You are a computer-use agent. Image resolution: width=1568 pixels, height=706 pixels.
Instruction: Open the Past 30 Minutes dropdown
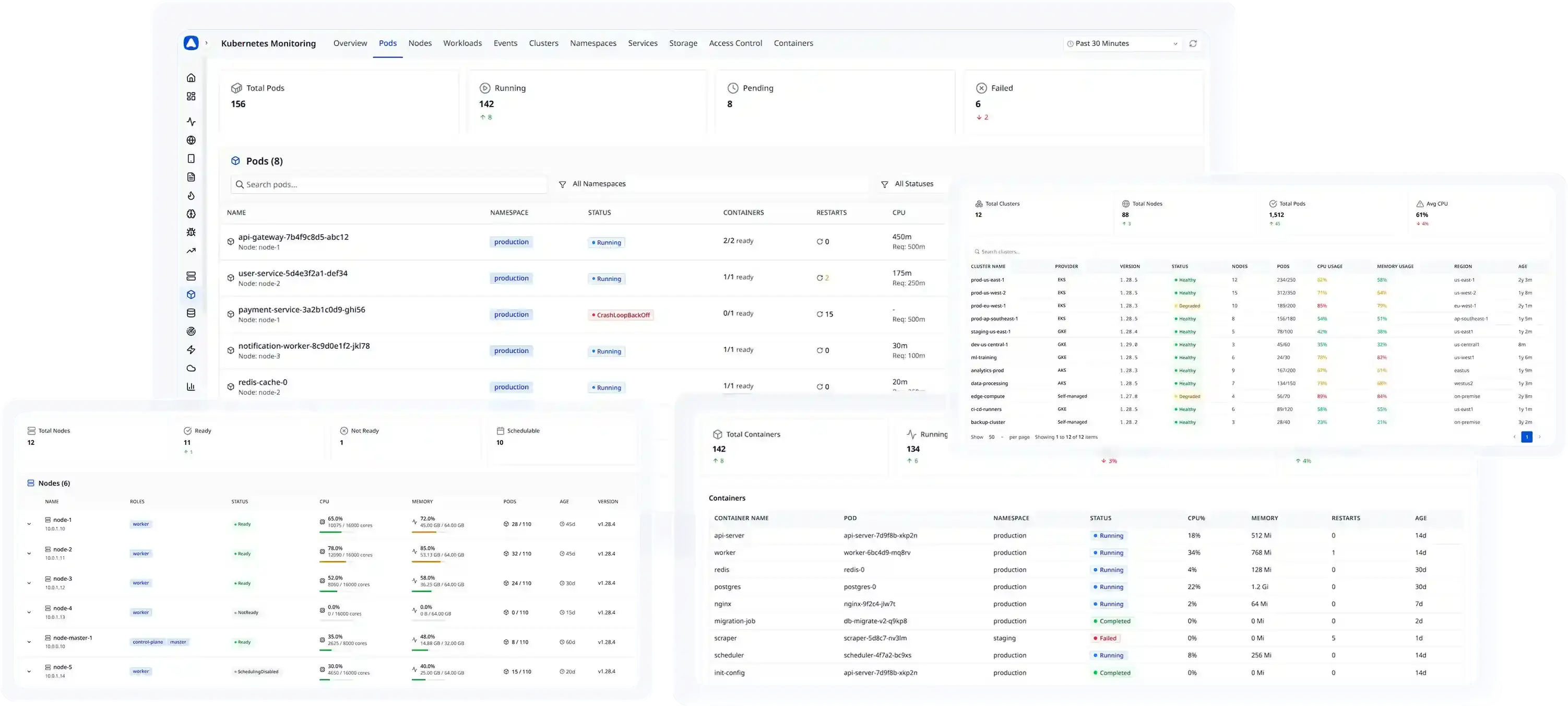(1122, 43)
